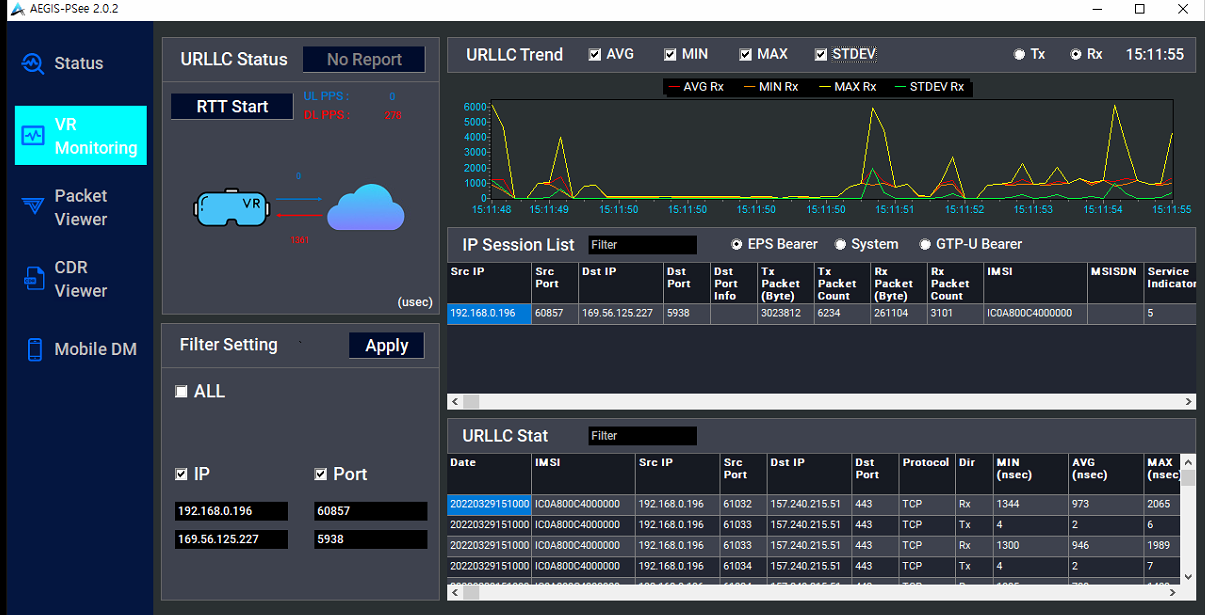
Task: Click the IP field containing 192.168.0.196
Action: point(231,511)
